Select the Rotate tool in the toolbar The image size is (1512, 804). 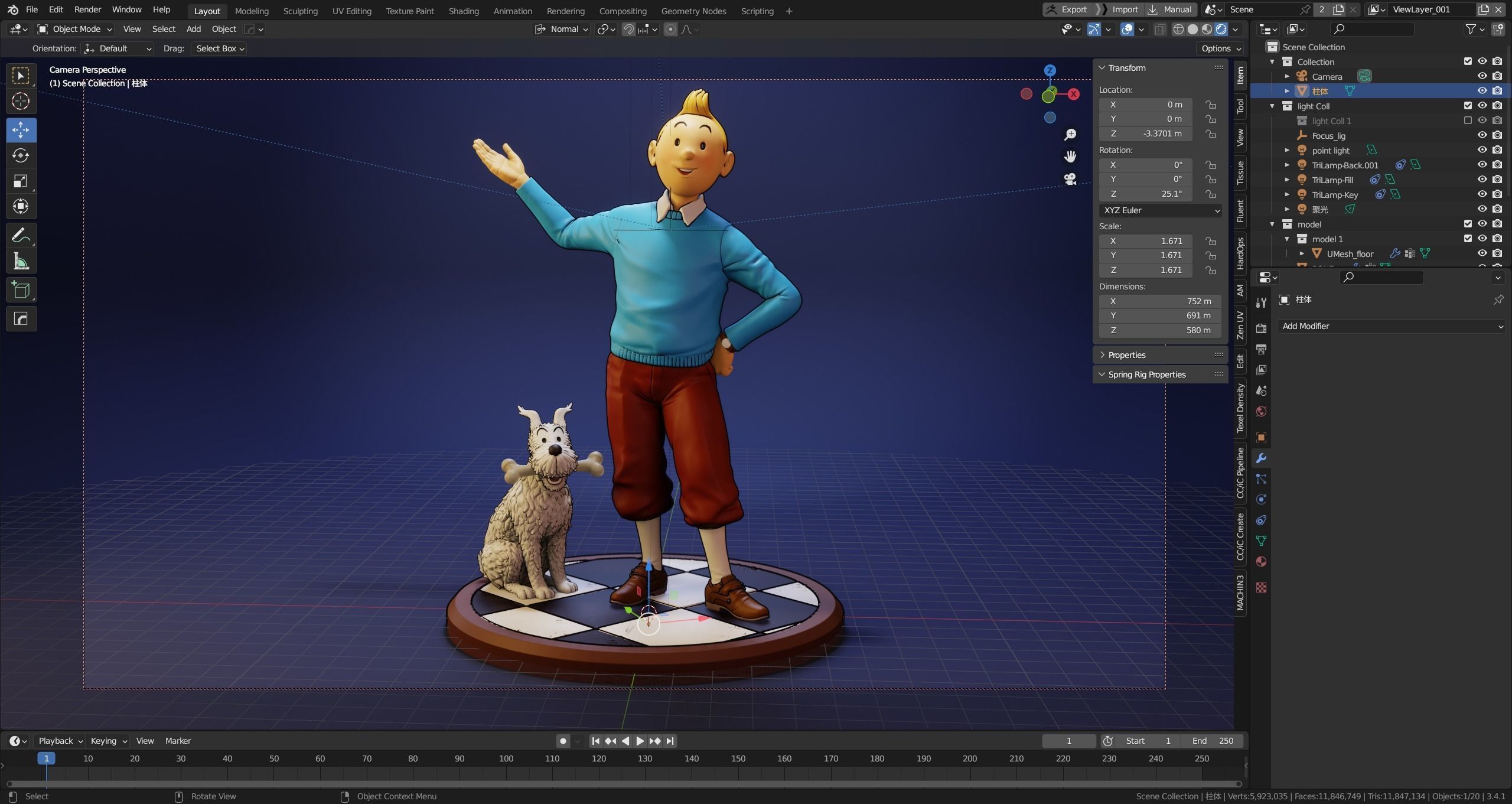(21, 155)
